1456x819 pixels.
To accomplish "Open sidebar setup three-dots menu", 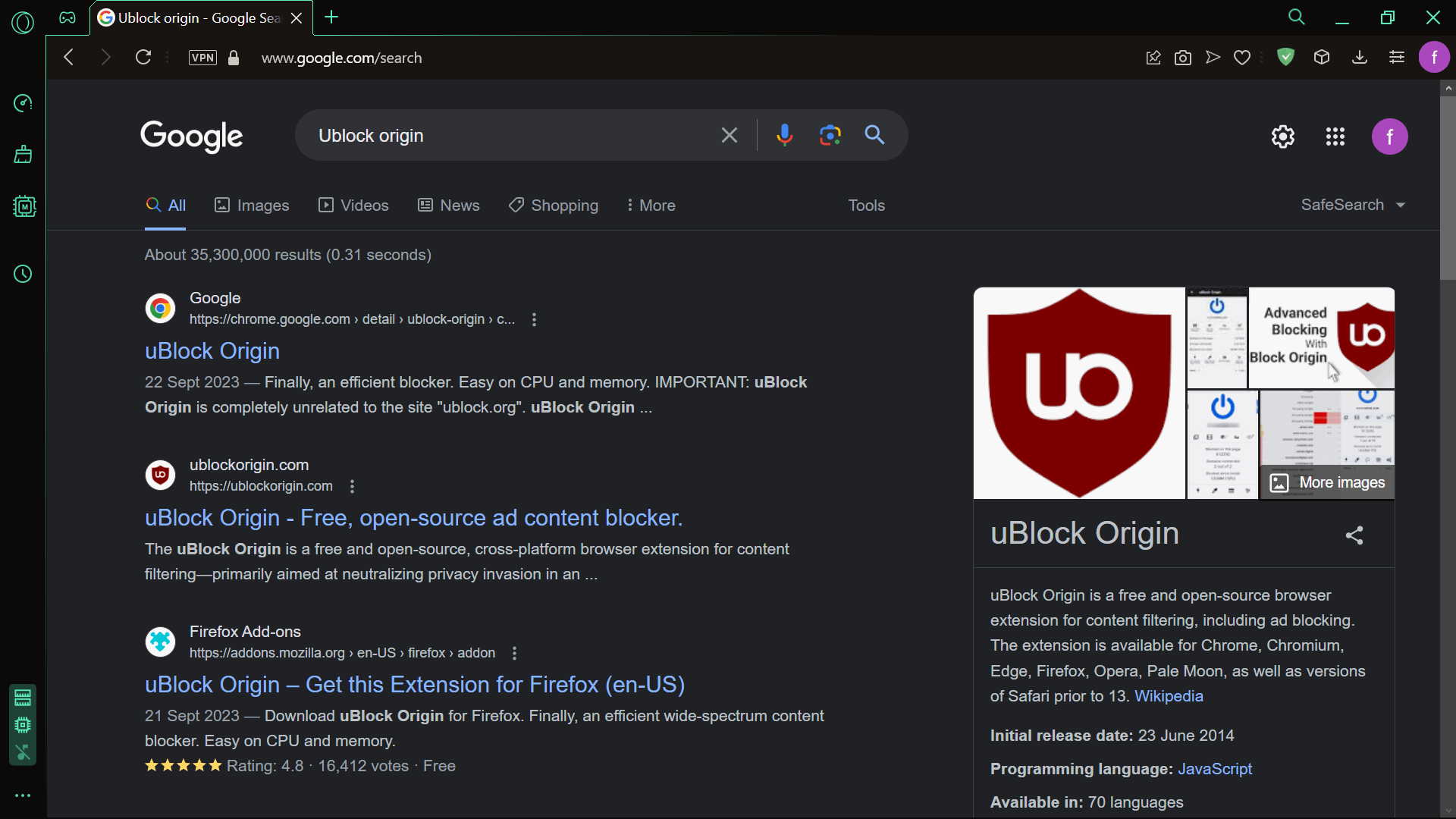I will click(x=23, y=795).
